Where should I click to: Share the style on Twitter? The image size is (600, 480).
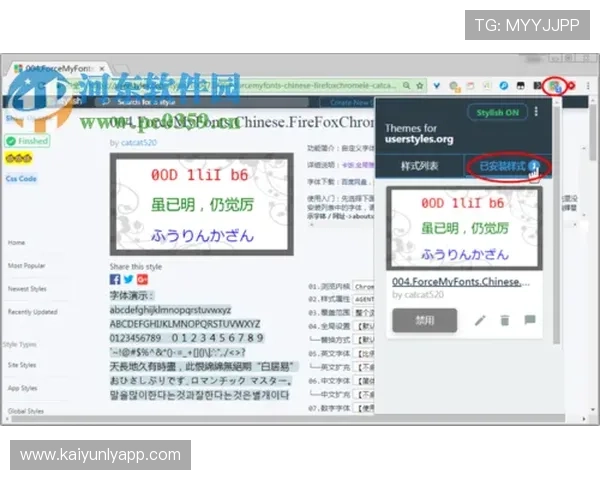click(129, 279)
